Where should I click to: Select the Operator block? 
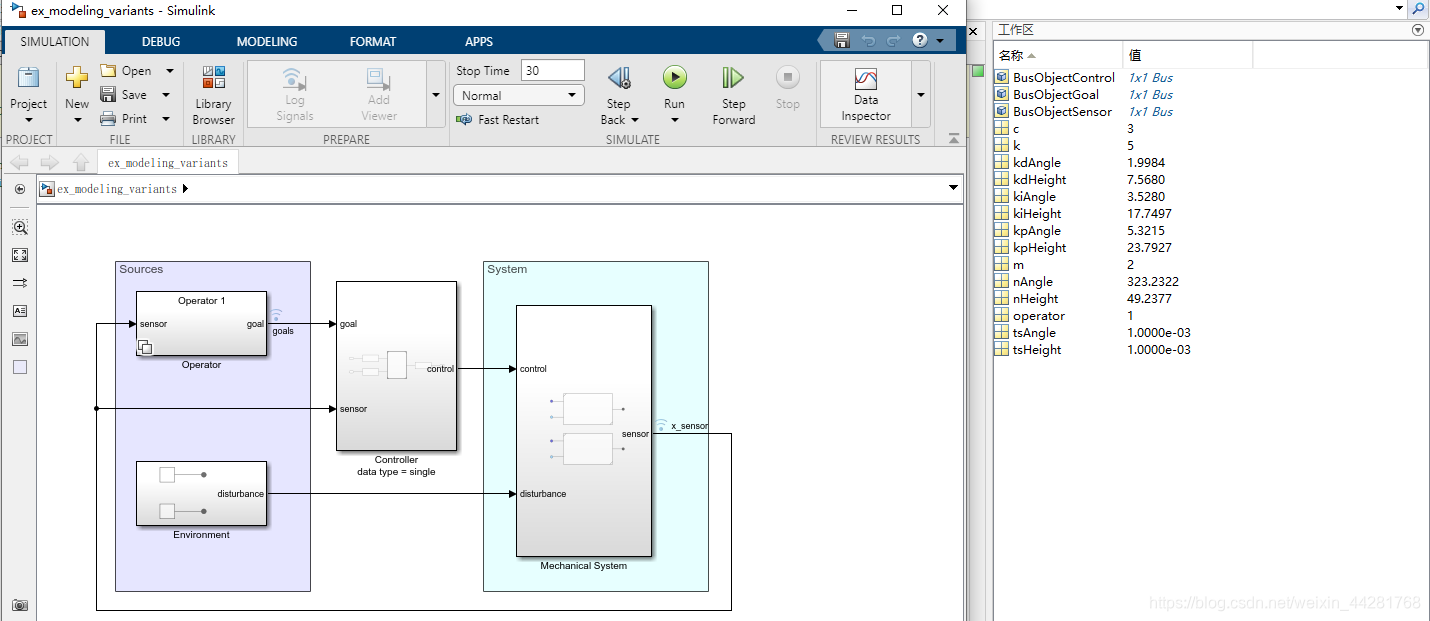point(201,324)
